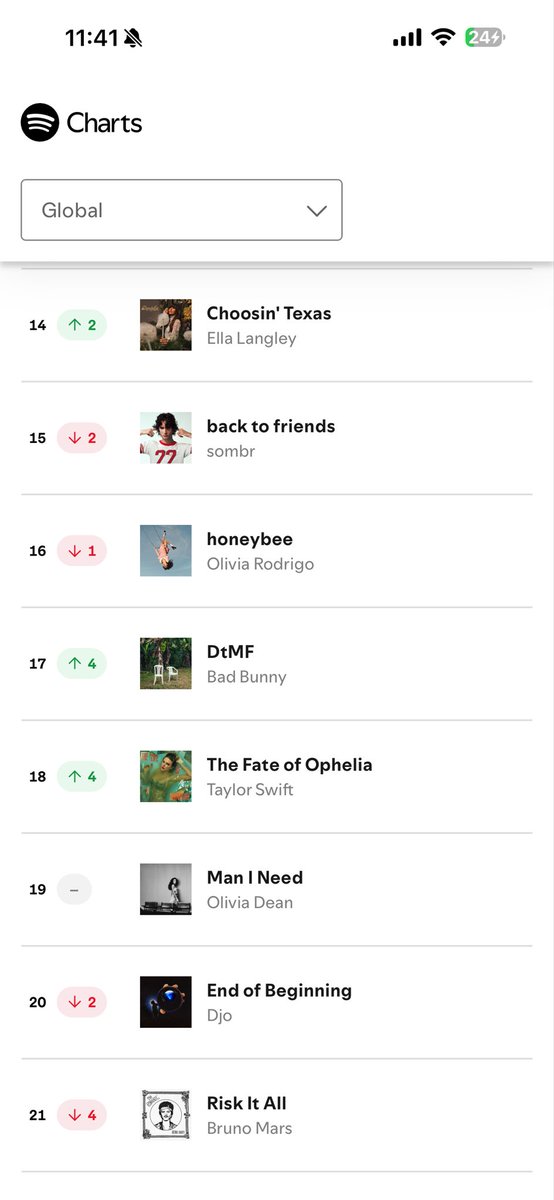Open the song title Choosin' Texas

(x=269, y=313)
